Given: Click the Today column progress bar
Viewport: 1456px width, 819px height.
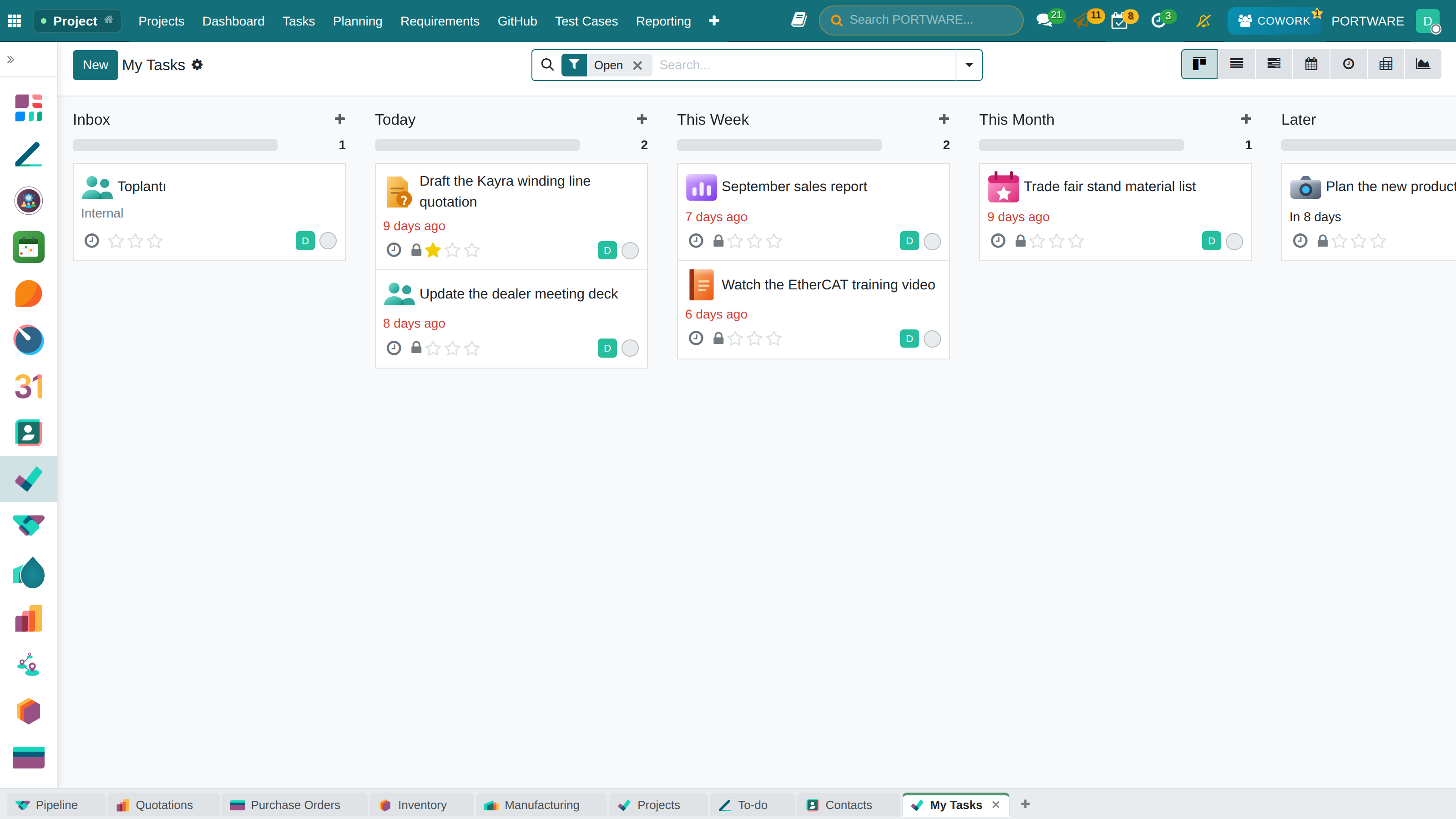Looking at the screenshot, I should tap(477, 145).
